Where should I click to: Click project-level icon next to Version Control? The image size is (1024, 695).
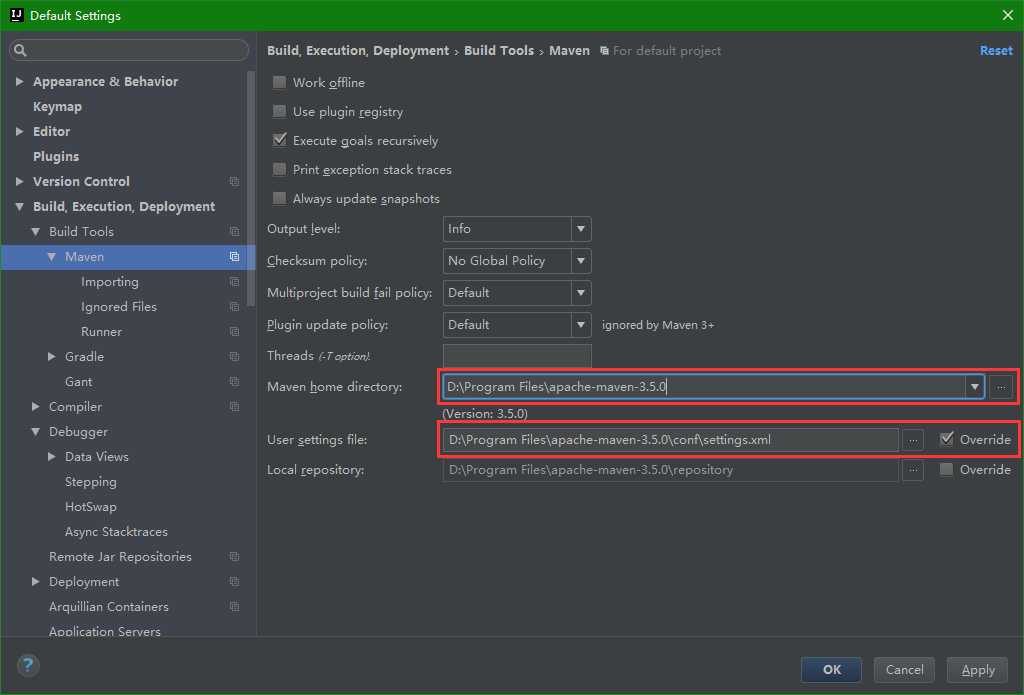(234, 182)
